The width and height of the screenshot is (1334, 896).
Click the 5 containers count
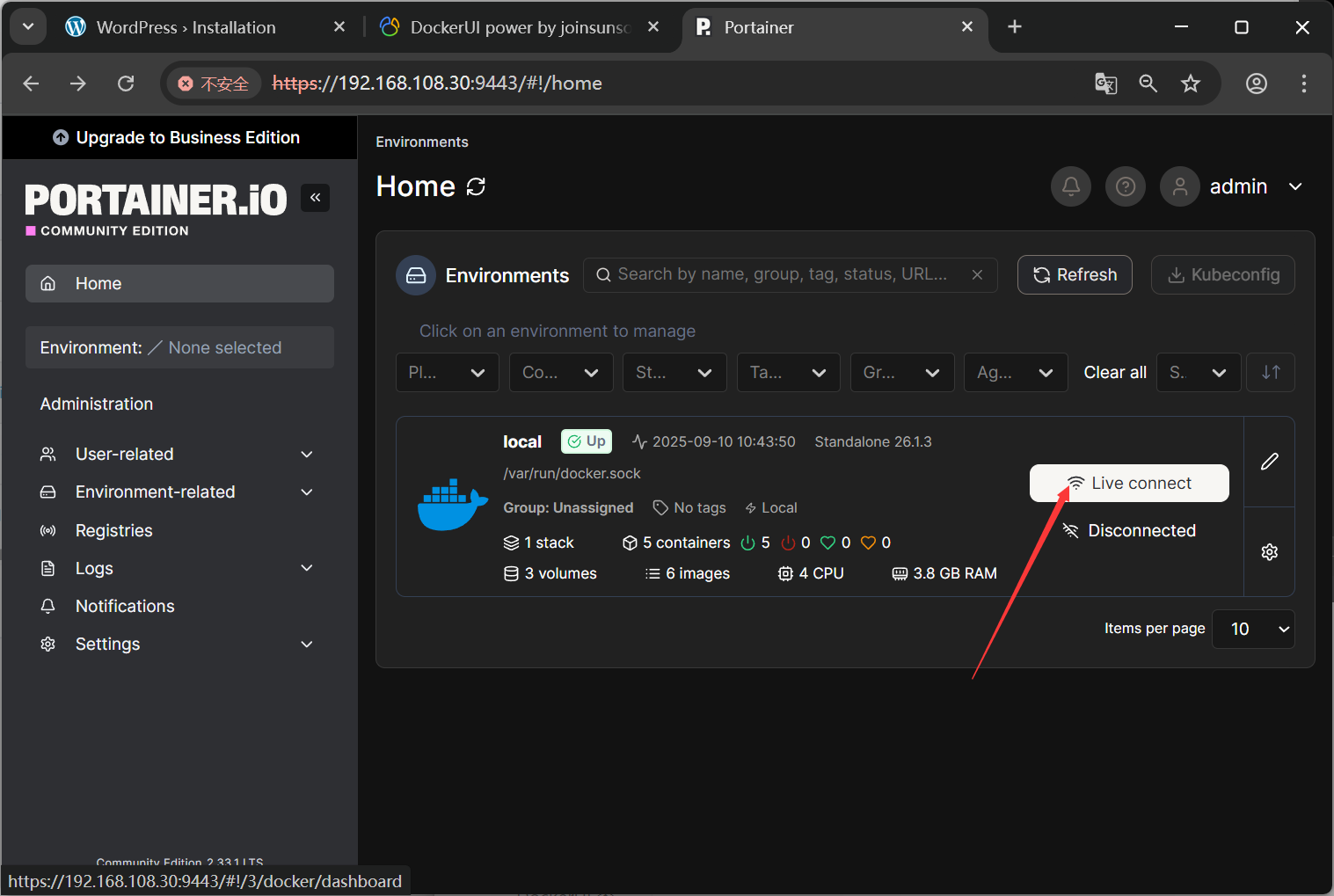click(x=676, y=543)
